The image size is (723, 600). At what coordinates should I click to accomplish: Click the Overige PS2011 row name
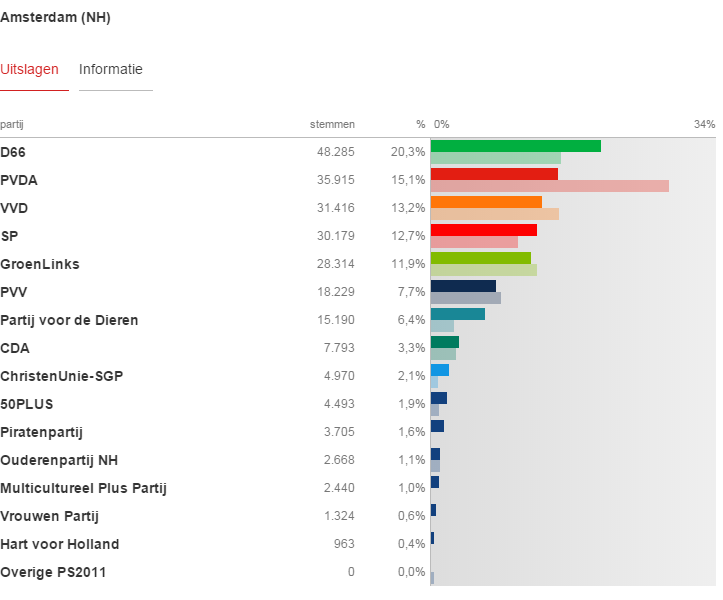(x=53, y=572)
